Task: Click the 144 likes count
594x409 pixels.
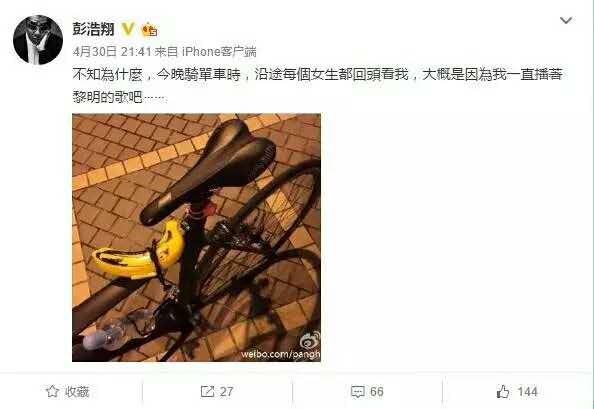Action: [x=527, y=392]
